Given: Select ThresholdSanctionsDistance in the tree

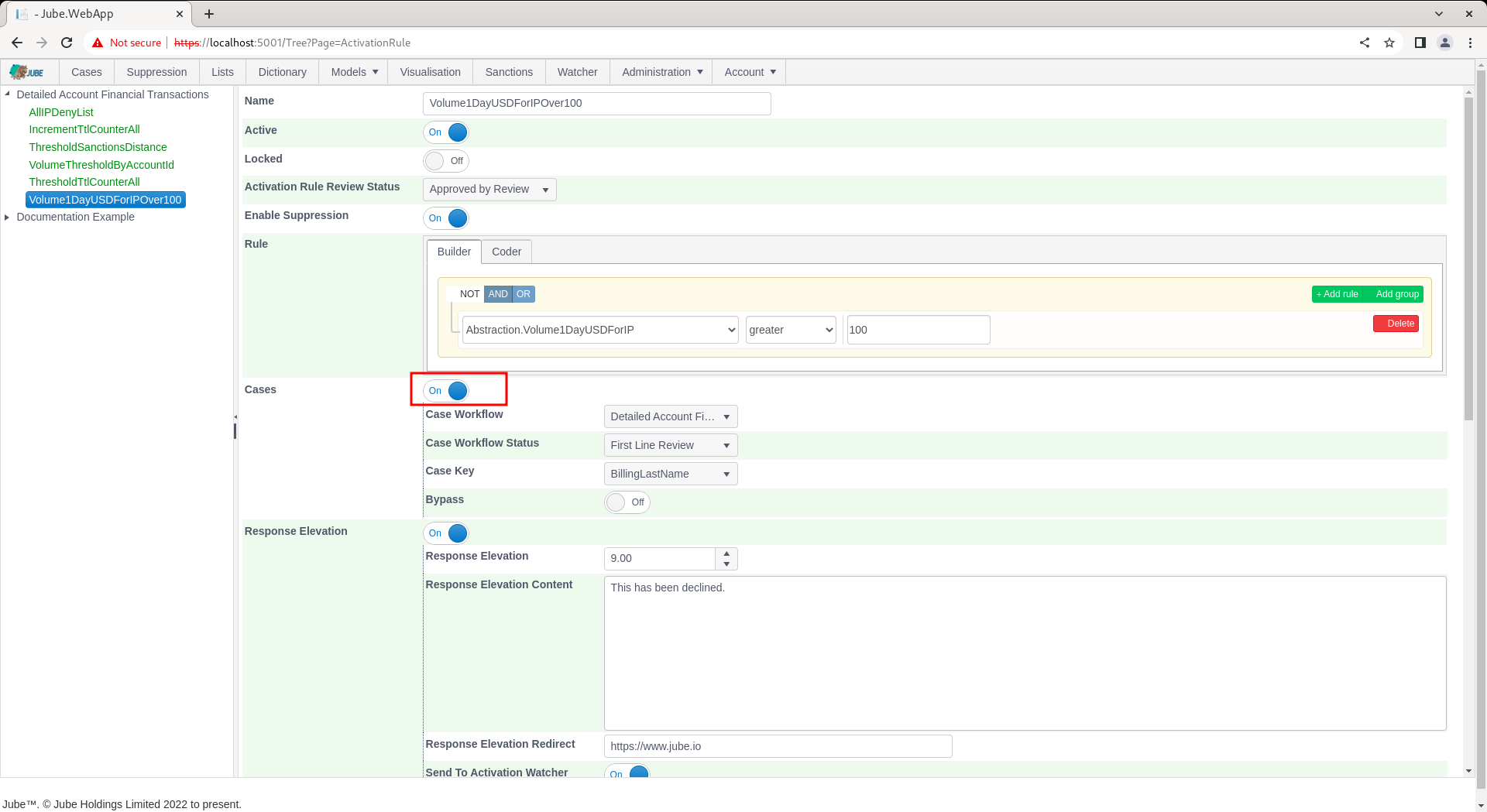Looking at the screenshot, I should click(x=98, y=147).
